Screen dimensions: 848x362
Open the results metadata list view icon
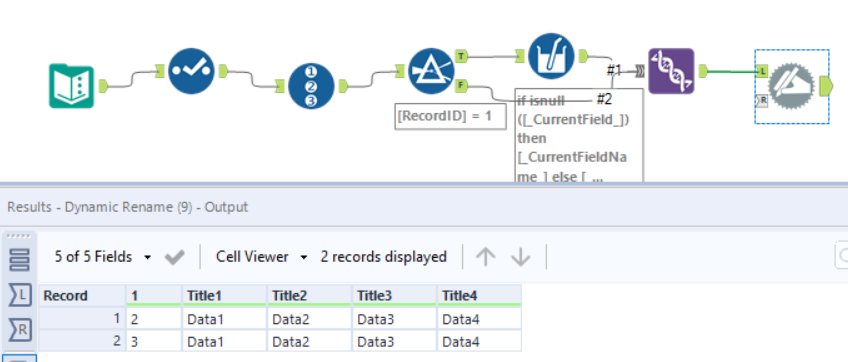(19, 260)
